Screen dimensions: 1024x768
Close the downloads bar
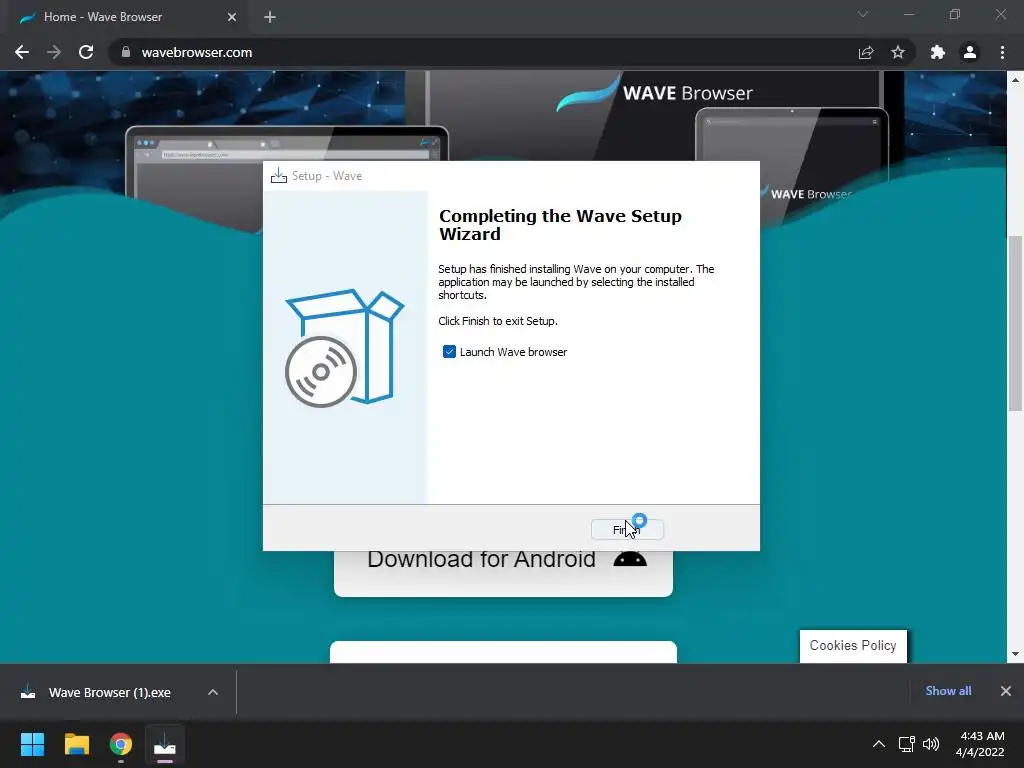pos(1006,691)
